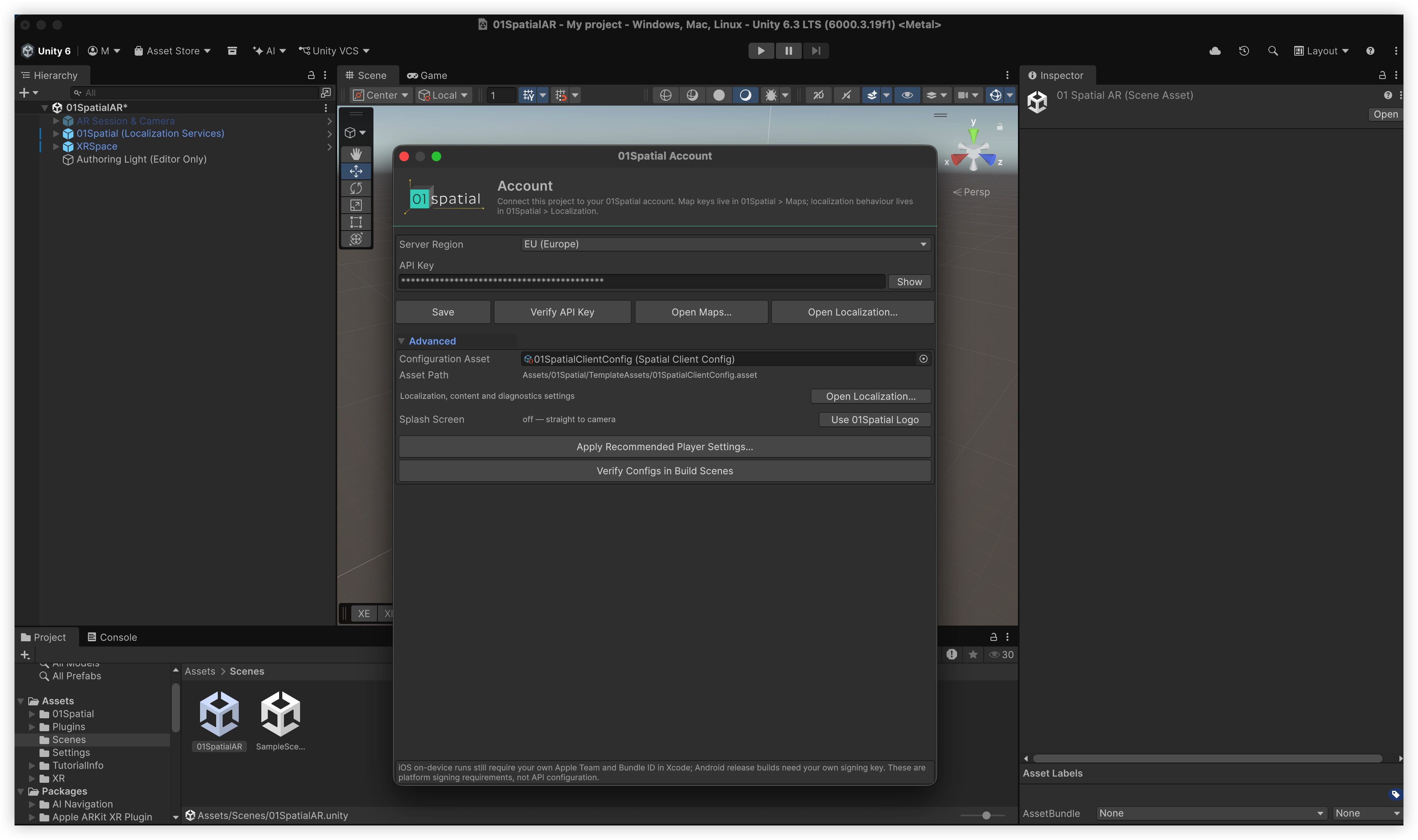Viewport: 1418px width, 840px height.
Task: Select the Rotate tool
Action: click(x=356, y=188)
